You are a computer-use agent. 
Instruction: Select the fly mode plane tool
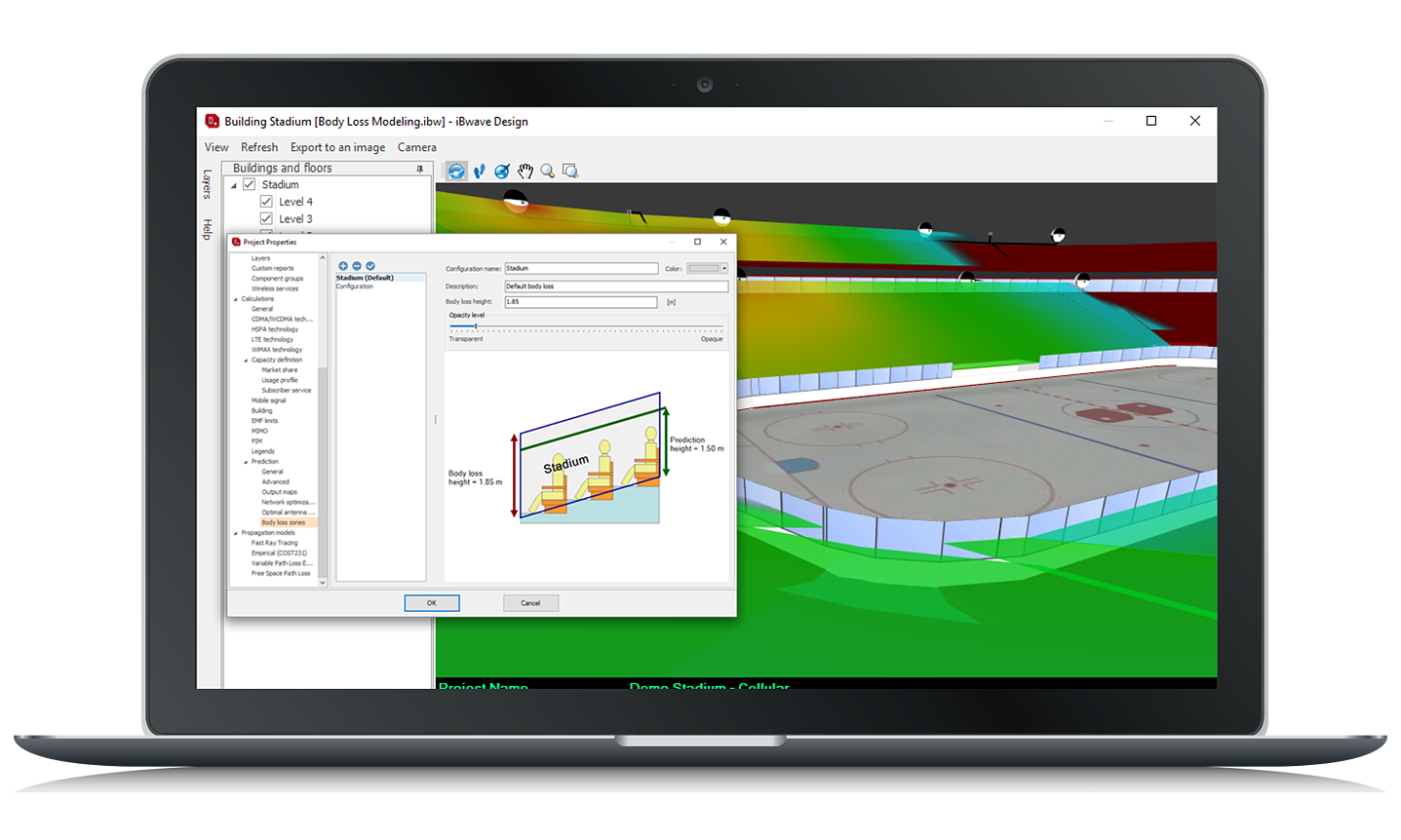[502, 172]
